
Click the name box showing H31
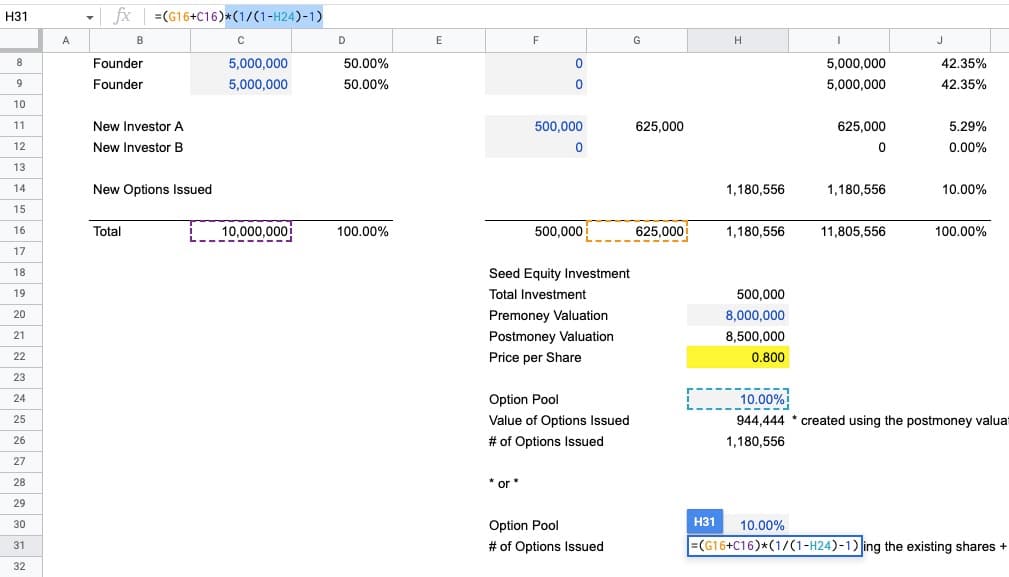coord(40,16)
